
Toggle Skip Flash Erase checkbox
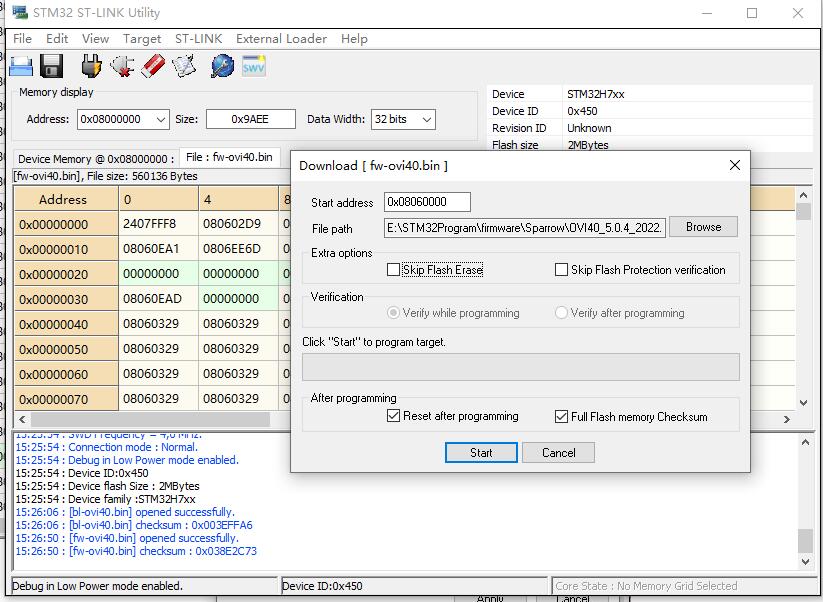point(393,270)
